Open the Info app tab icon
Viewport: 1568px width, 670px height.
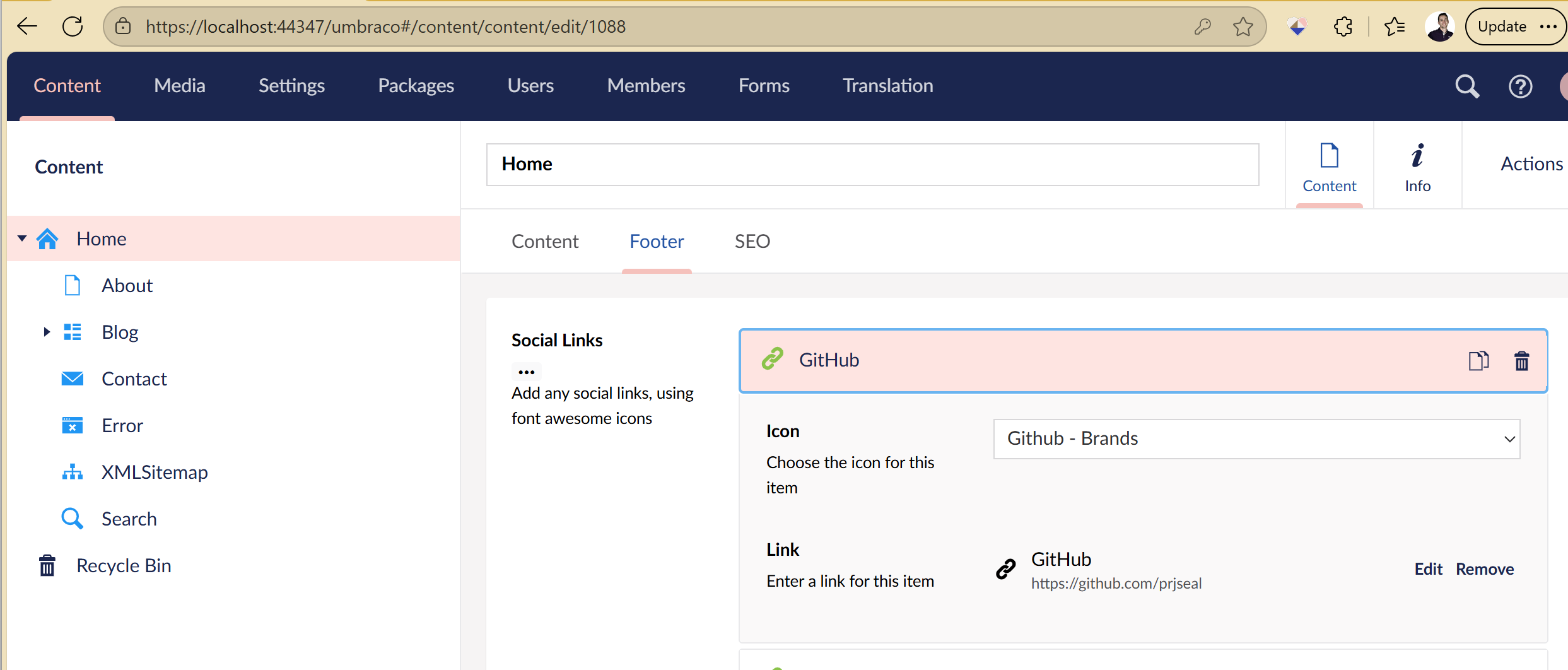(x=1417, y=167)
